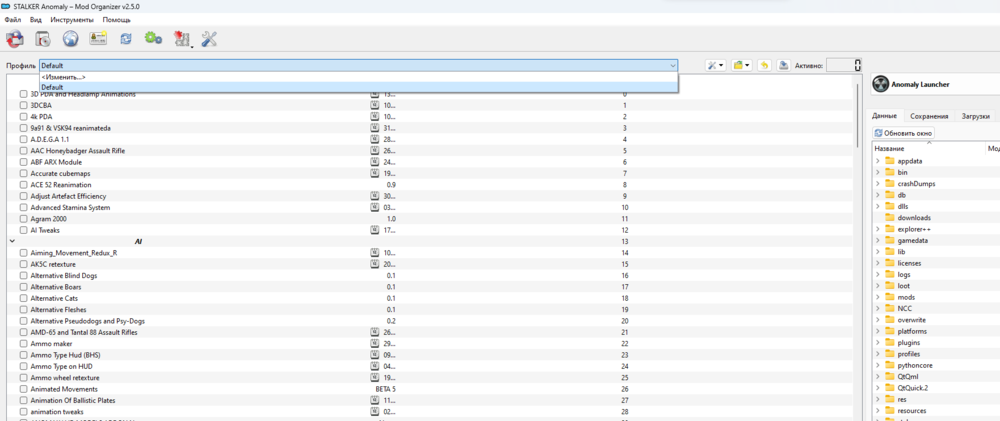
Task: Expand the explorer++ folder
Action: 878,229
